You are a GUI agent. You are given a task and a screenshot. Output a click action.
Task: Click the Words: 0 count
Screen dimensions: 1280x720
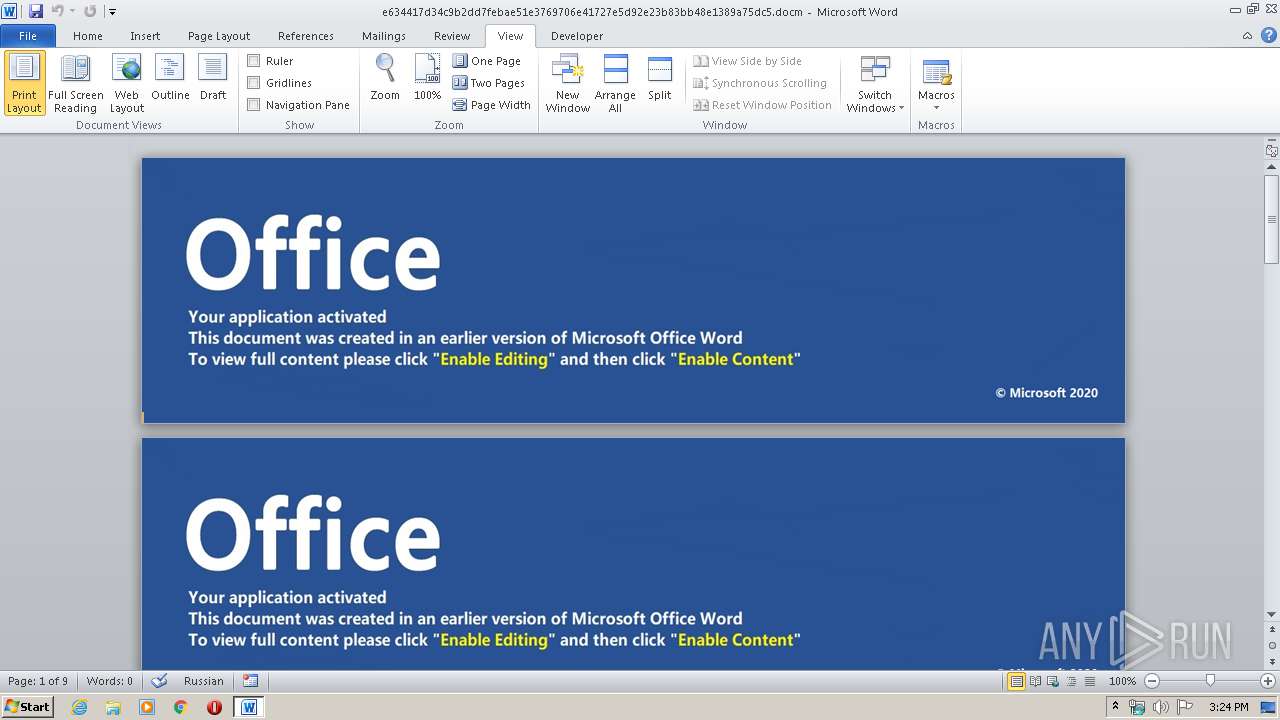tap(110, 681)
